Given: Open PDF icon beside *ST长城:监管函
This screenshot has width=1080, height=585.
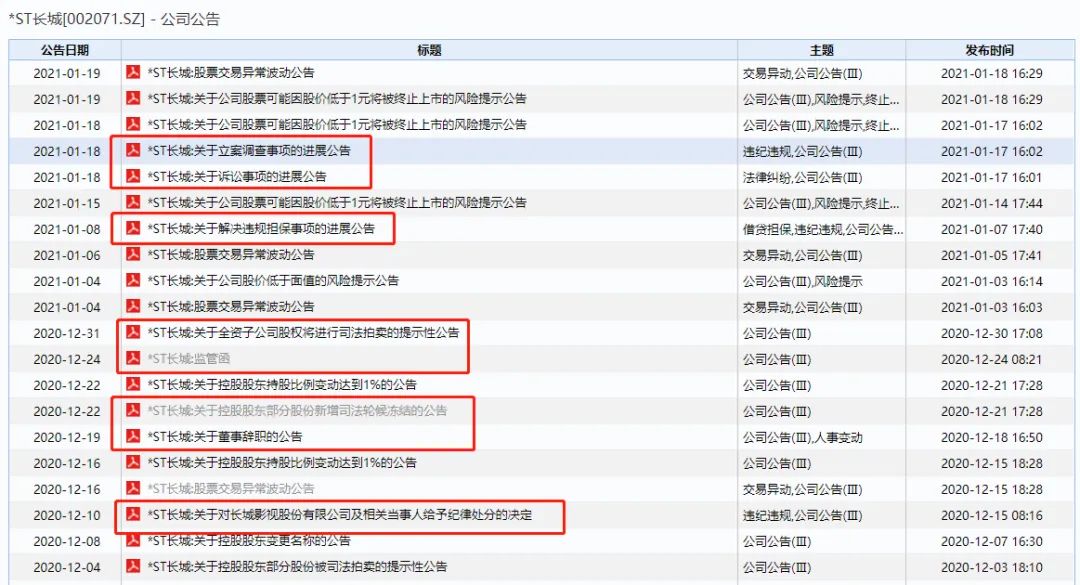Looking at the screenshot, I should click(x=133, y=358).
